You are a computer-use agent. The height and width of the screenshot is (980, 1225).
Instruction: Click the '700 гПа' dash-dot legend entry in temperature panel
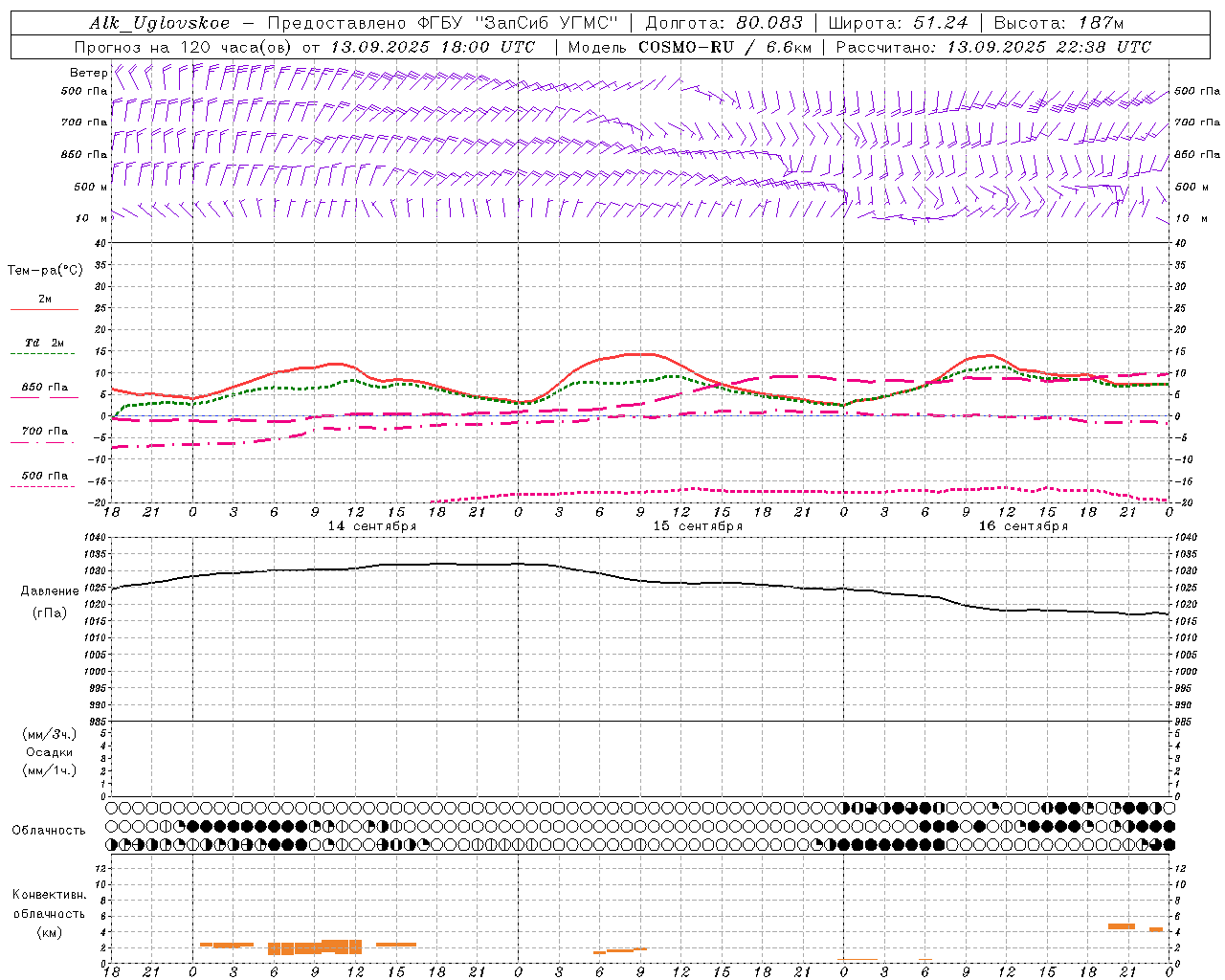[x=44, y=432]
